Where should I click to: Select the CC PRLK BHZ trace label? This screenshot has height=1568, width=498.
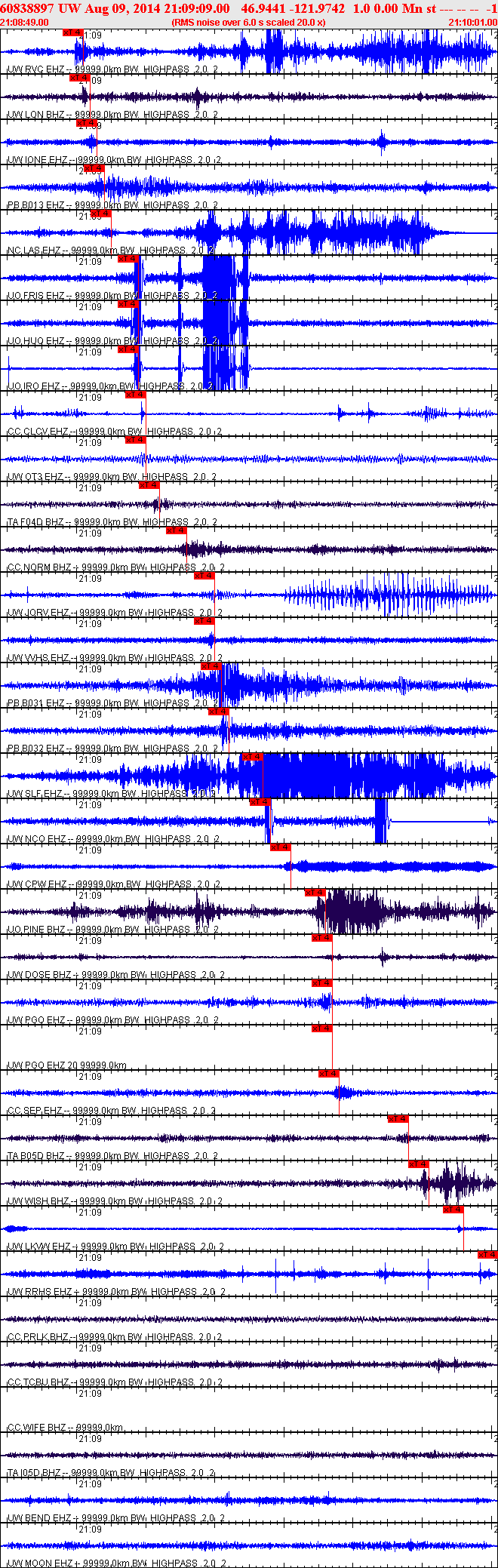coord(115,1337)
